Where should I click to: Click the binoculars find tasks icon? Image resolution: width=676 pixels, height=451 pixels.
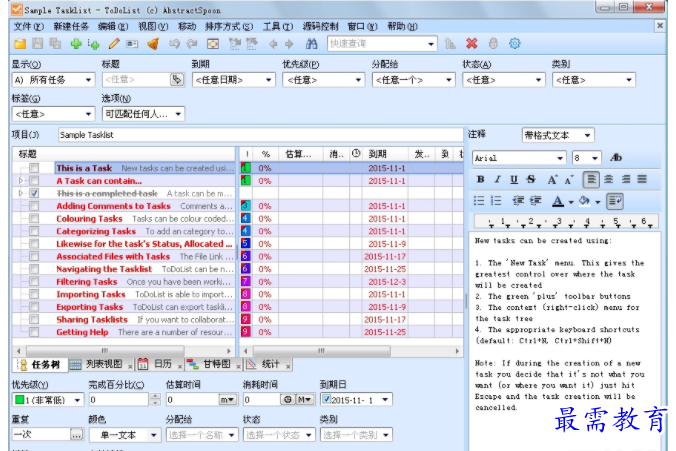tap(311, 44)
